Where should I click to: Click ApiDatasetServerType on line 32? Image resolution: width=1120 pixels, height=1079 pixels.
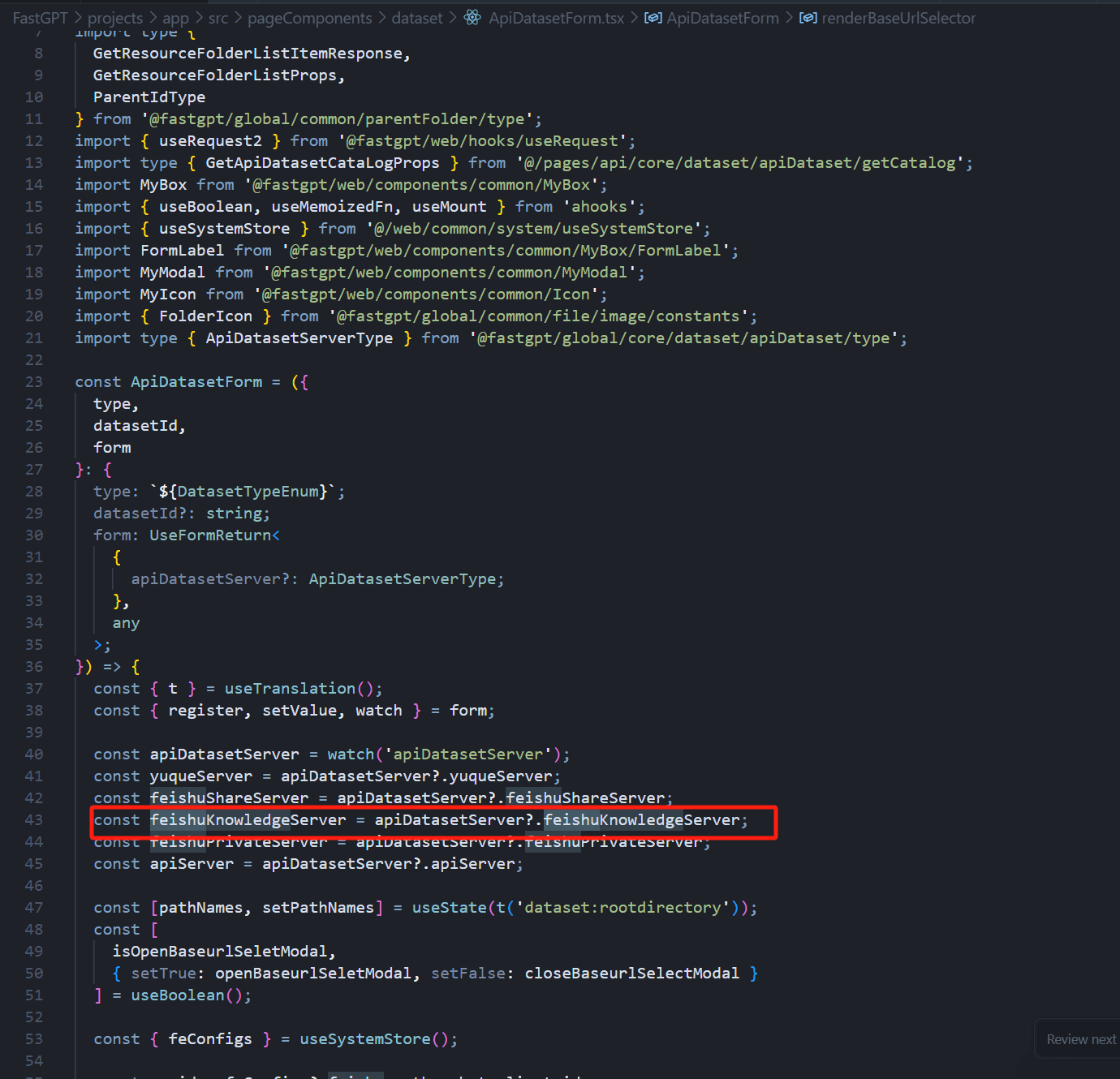click(x=402, y=579)
